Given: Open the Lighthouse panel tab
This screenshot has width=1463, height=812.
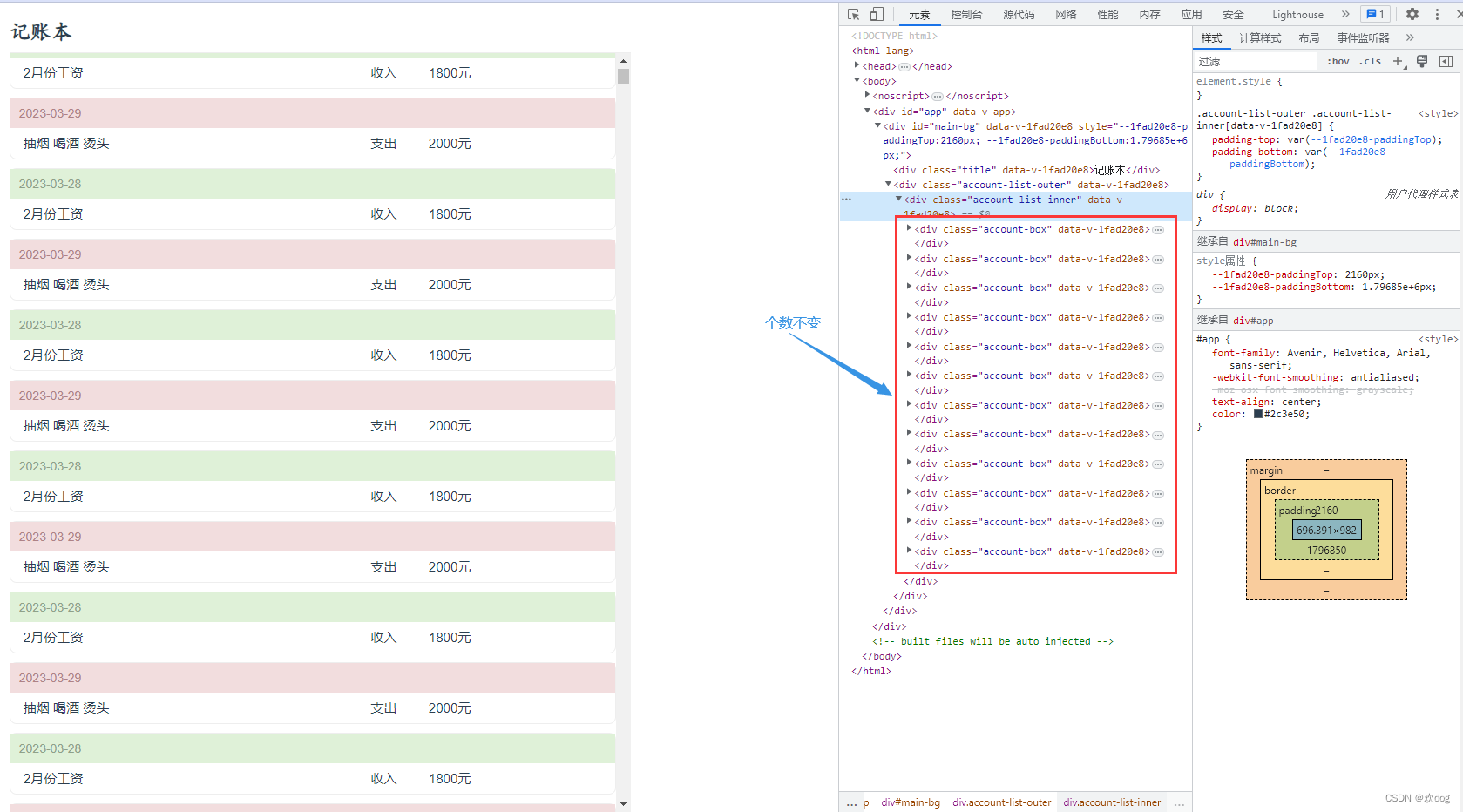Looking at the screenshot, I should (x=1297, y=14).
